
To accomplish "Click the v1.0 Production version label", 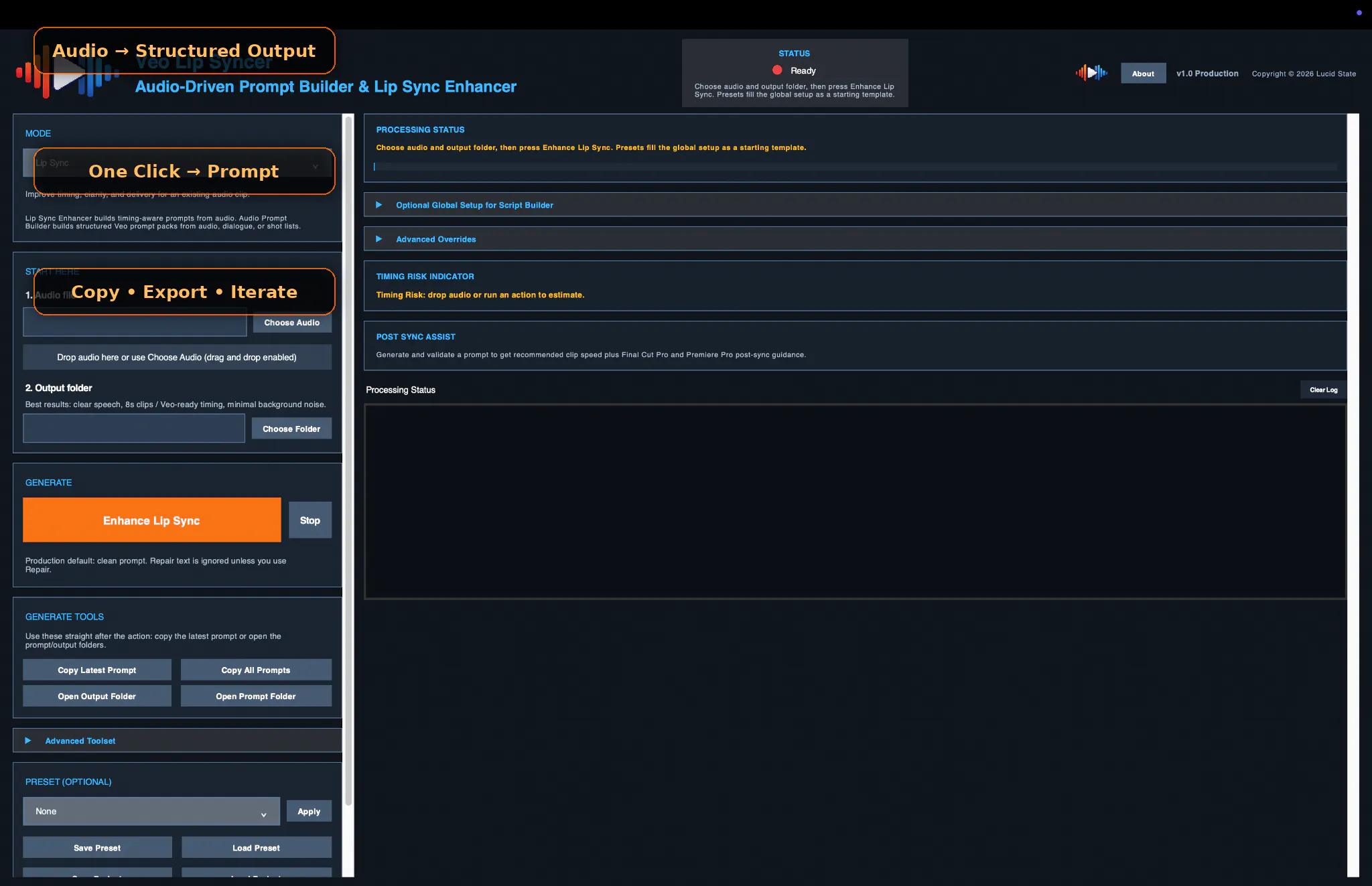I will (1207, 74).
